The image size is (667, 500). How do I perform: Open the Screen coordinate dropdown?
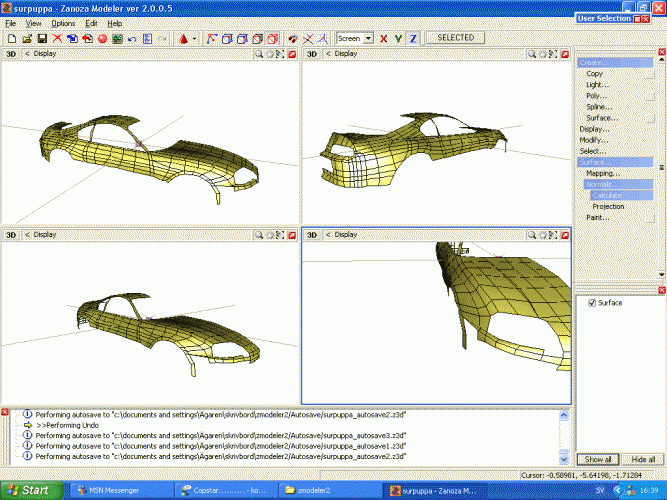tap(368, 38)
